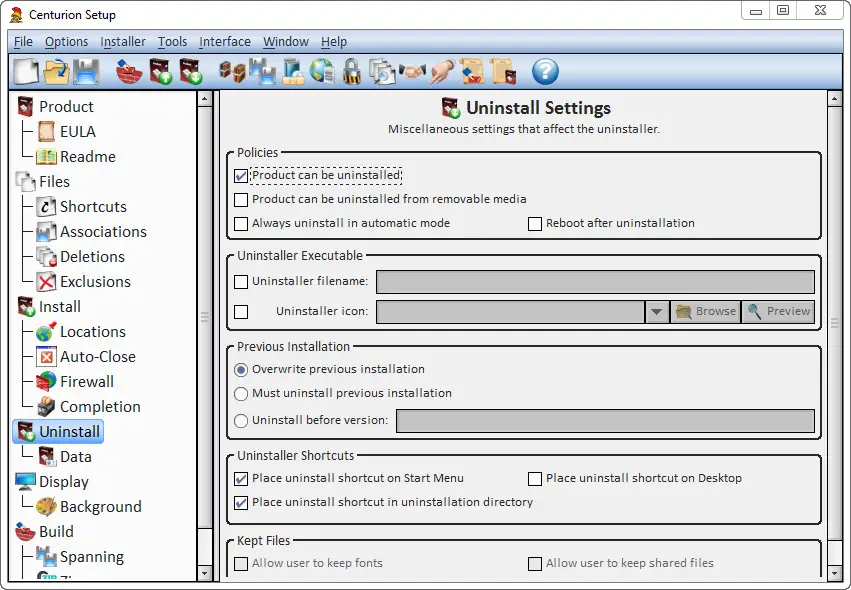Enable uninstall shortcut on Desktop
The width and height of the screenshot is (851, 590).
535,479
